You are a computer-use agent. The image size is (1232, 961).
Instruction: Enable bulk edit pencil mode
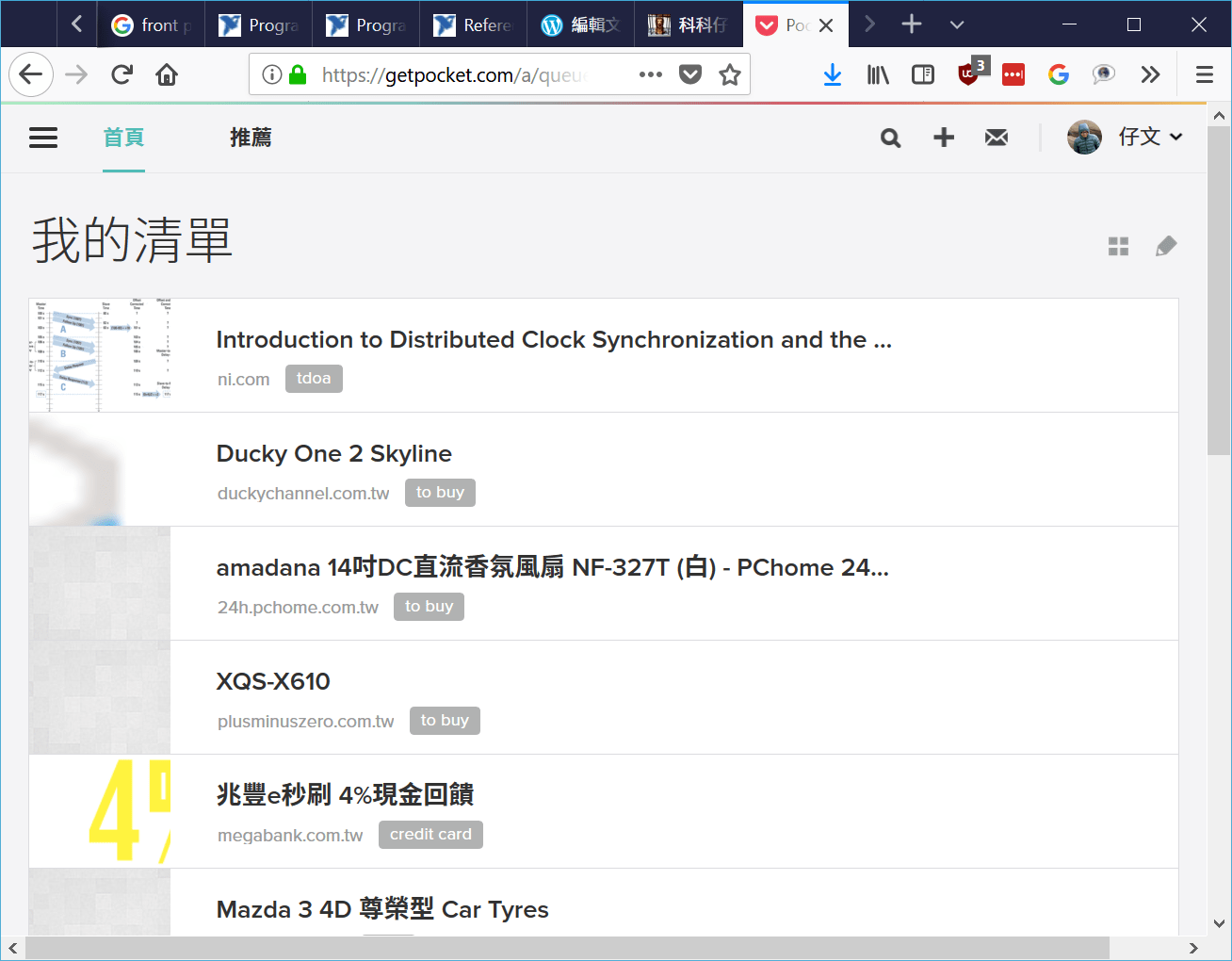pos(1166,247)
